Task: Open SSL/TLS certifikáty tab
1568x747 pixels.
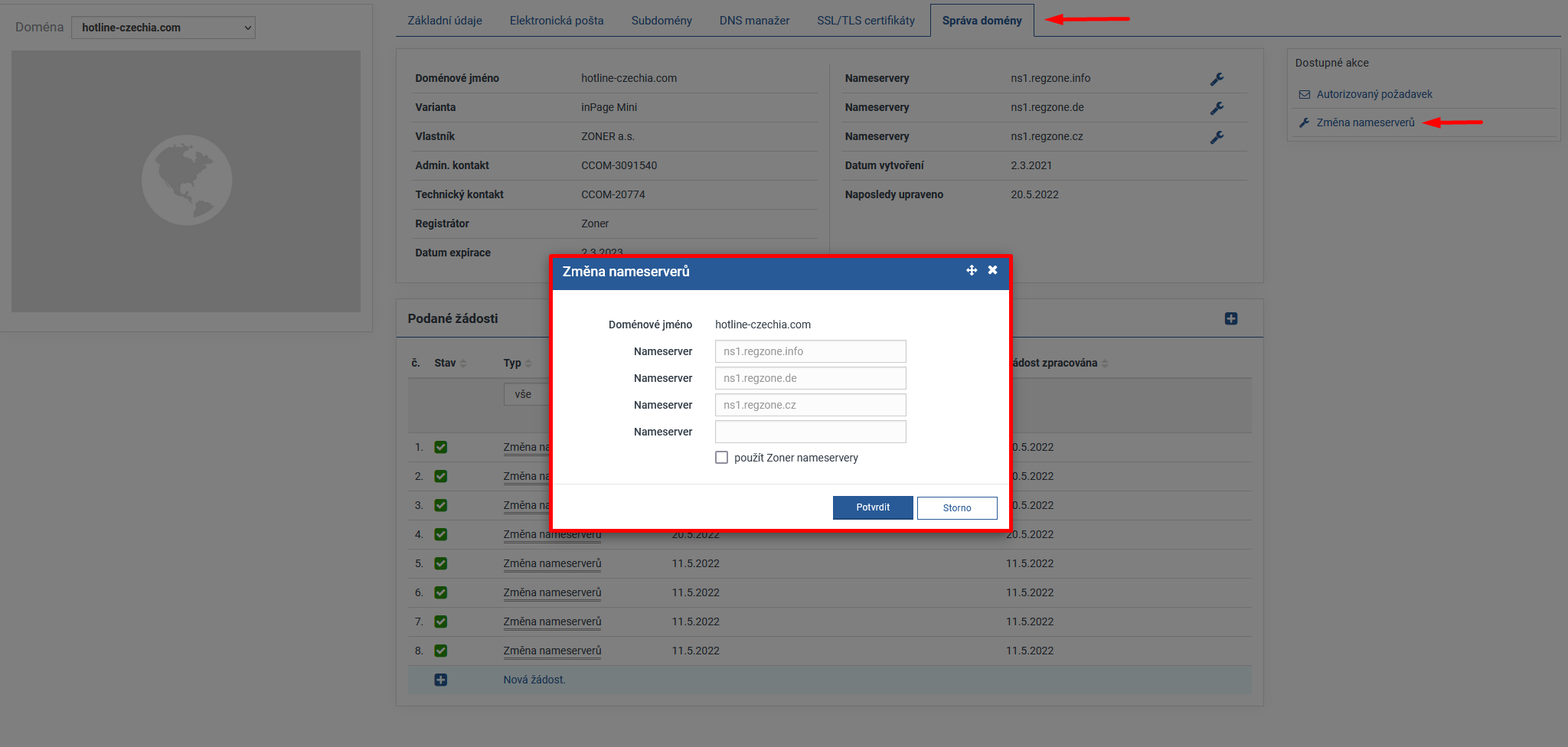Action: coord(865,21)
